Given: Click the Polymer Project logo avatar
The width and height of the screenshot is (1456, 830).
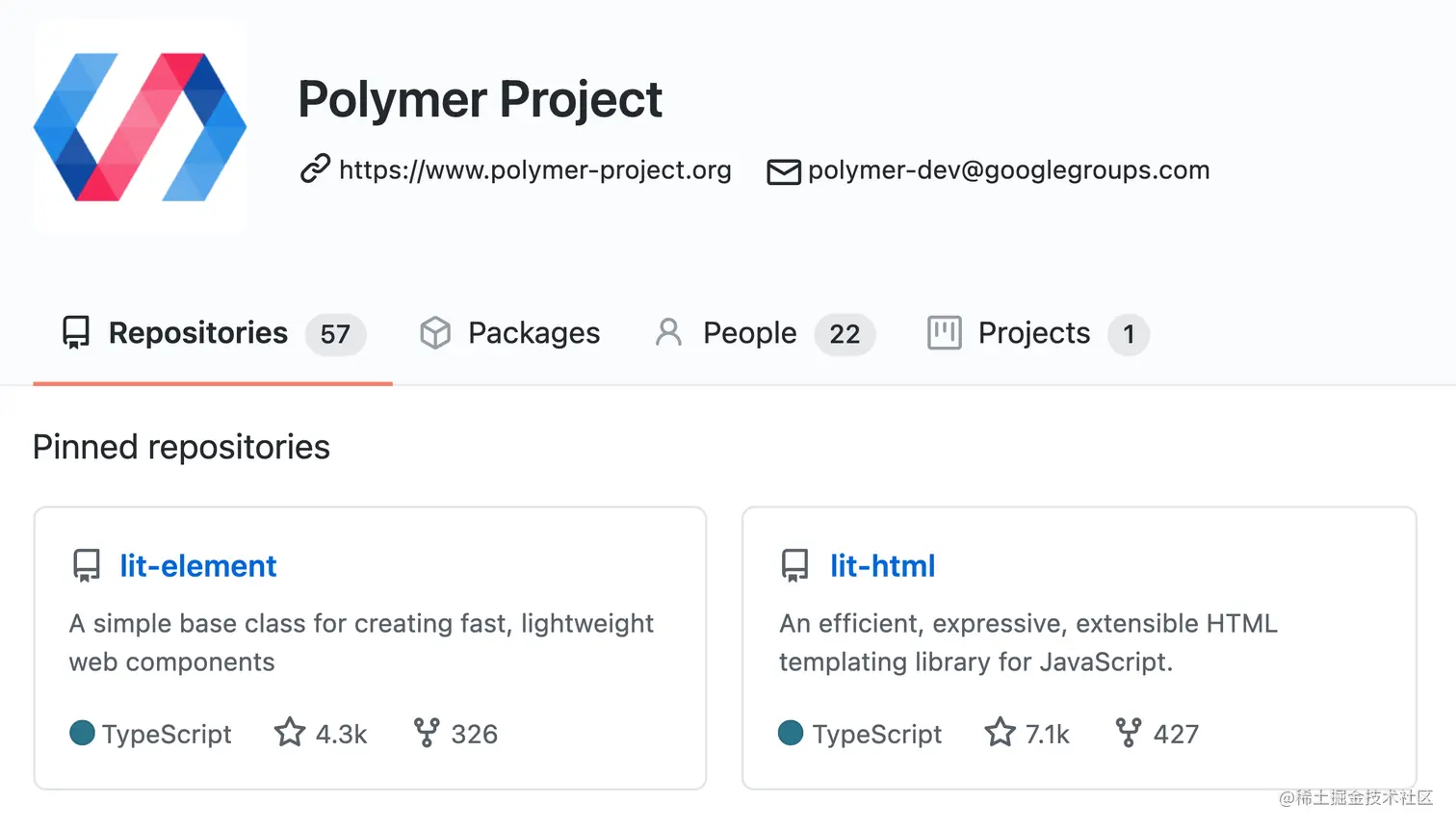Looking at the screenshot, I should tap(141, 126).
